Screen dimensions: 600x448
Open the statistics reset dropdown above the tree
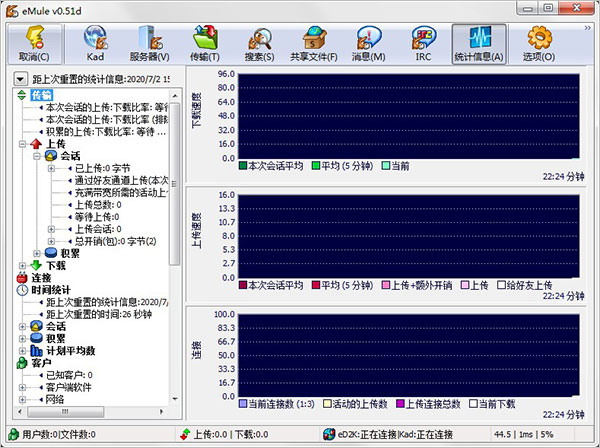click(21, 78)
